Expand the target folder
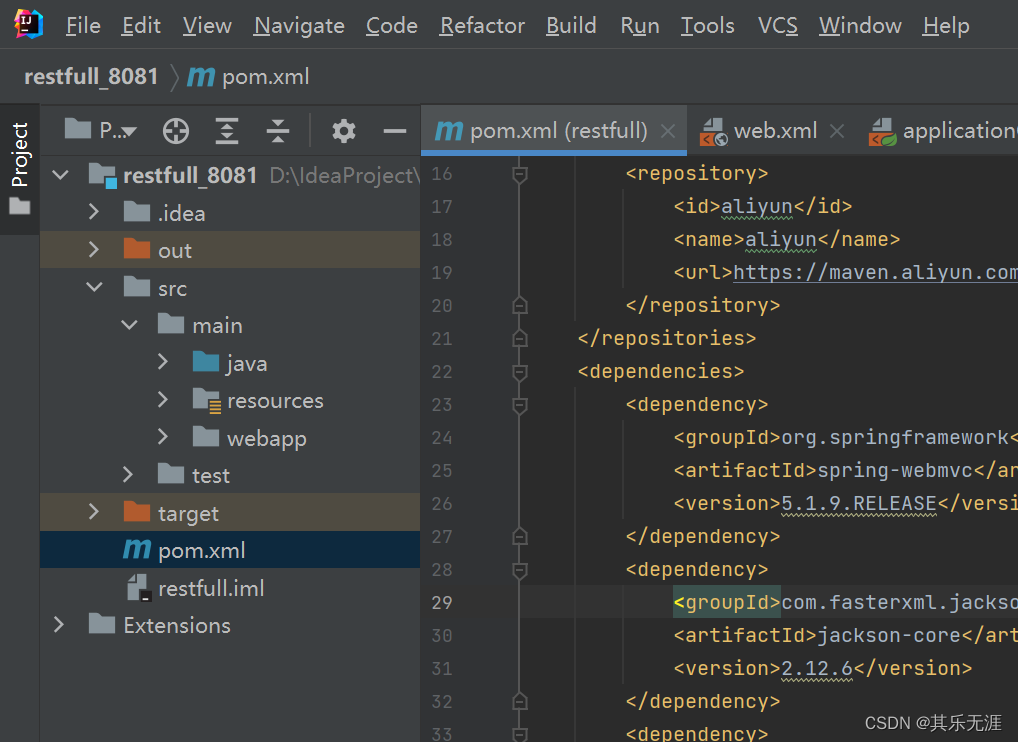This screenshot has width=1018, height=742. click(93, 512)
